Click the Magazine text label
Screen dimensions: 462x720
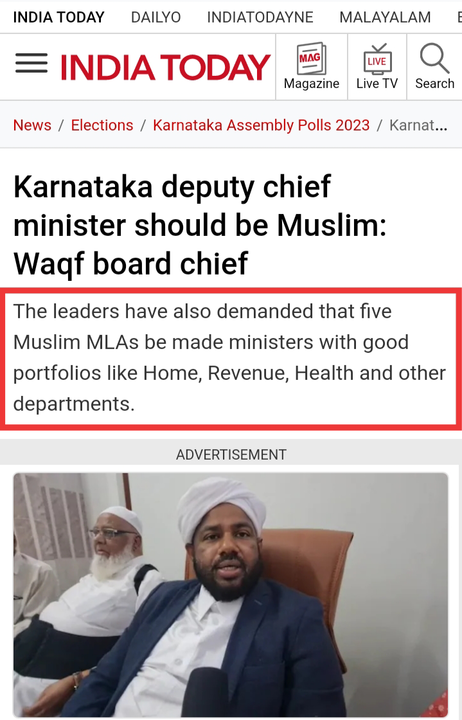tap(311, 84)
